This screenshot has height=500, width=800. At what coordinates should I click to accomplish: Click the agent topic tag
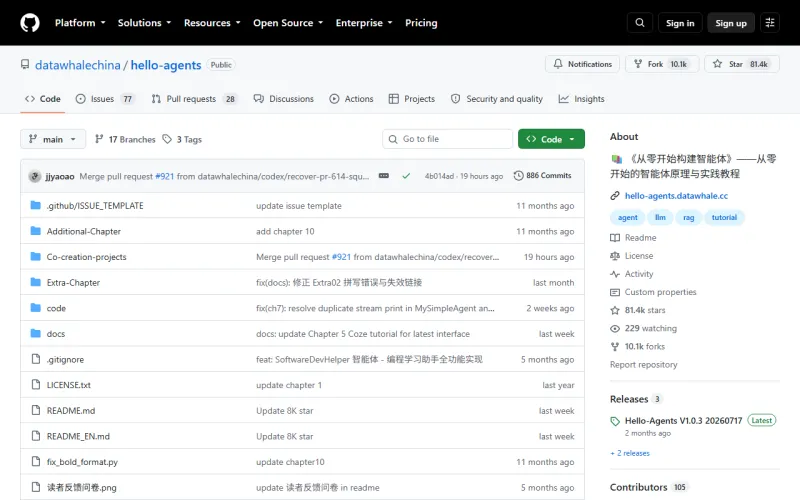tap(628, 217)
